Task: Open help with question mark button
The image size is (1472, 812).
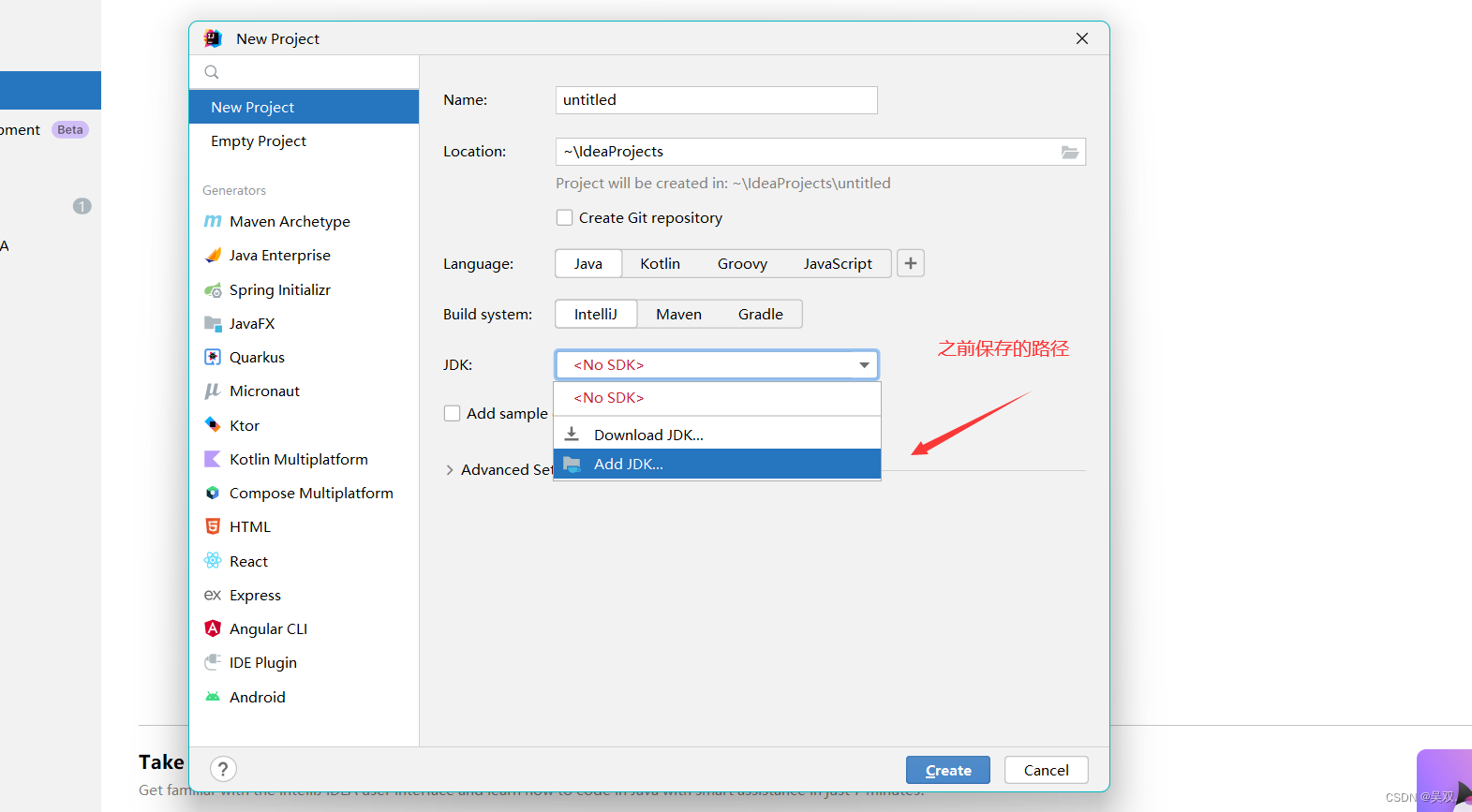Action: pos(223,769)
